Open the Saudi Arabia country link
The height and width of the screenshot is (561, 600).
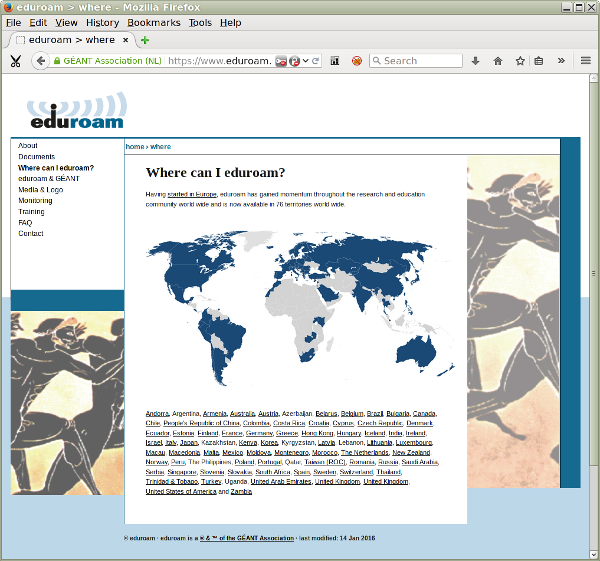coord(419,462)
